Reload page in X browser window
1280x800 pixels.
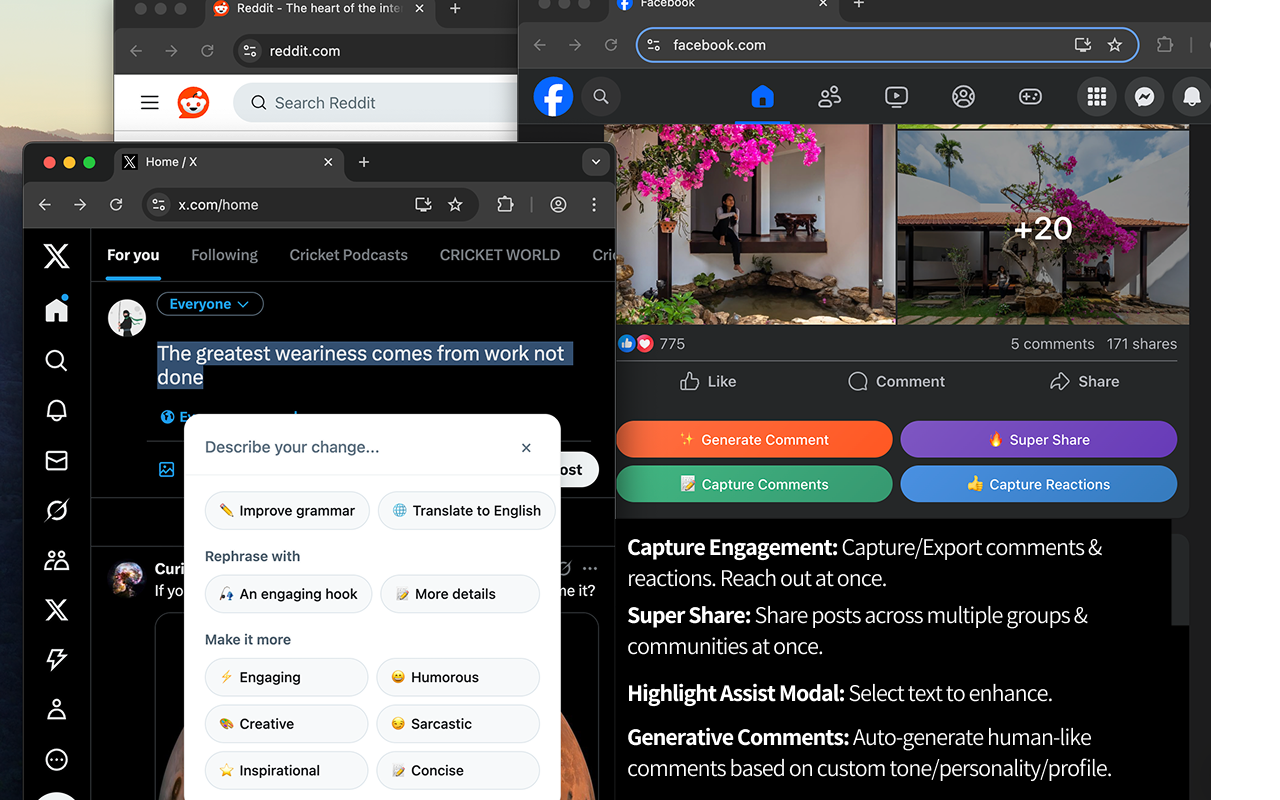point(116,204)
